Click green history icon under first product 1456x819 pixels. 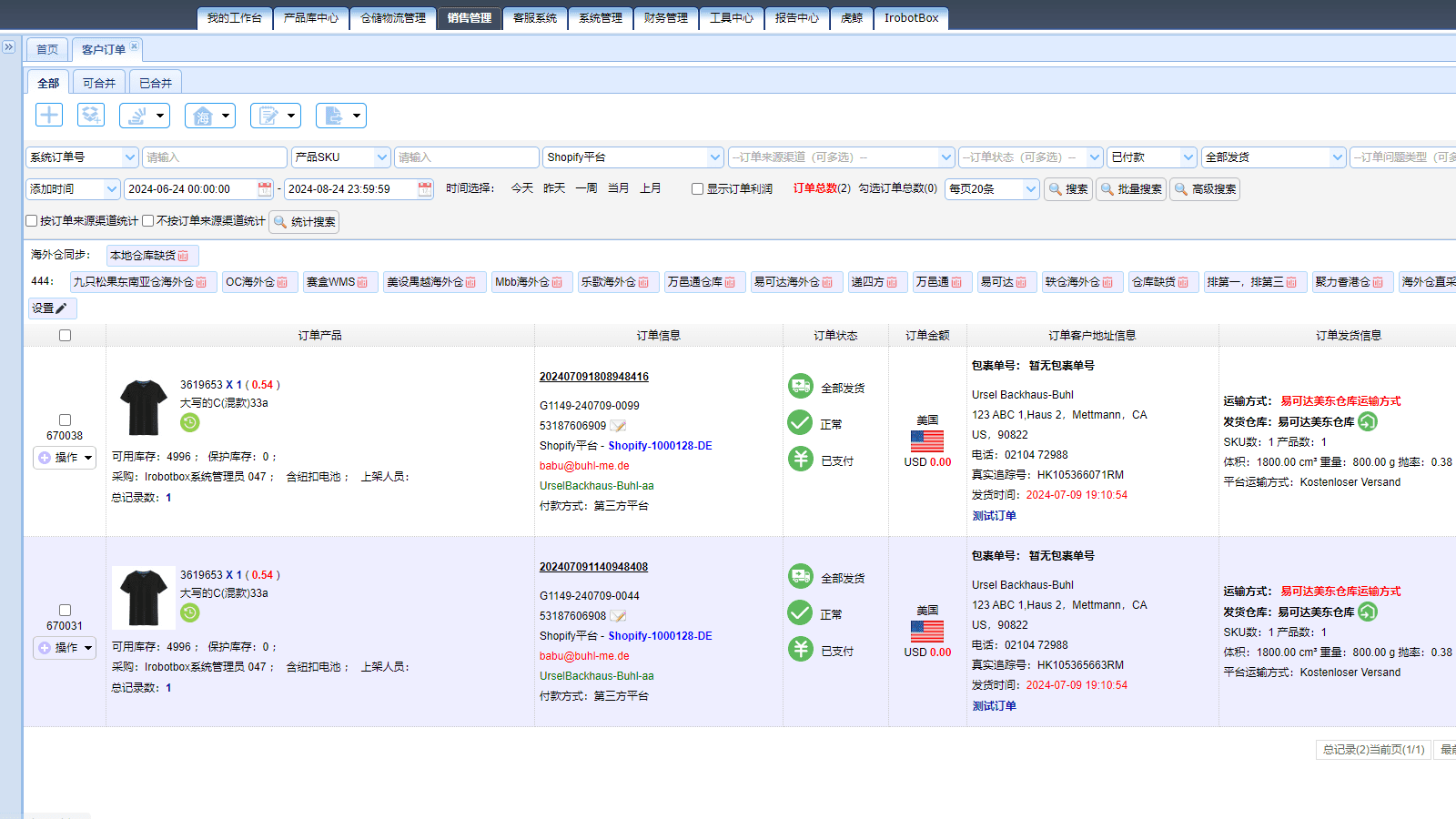(189, 422)
